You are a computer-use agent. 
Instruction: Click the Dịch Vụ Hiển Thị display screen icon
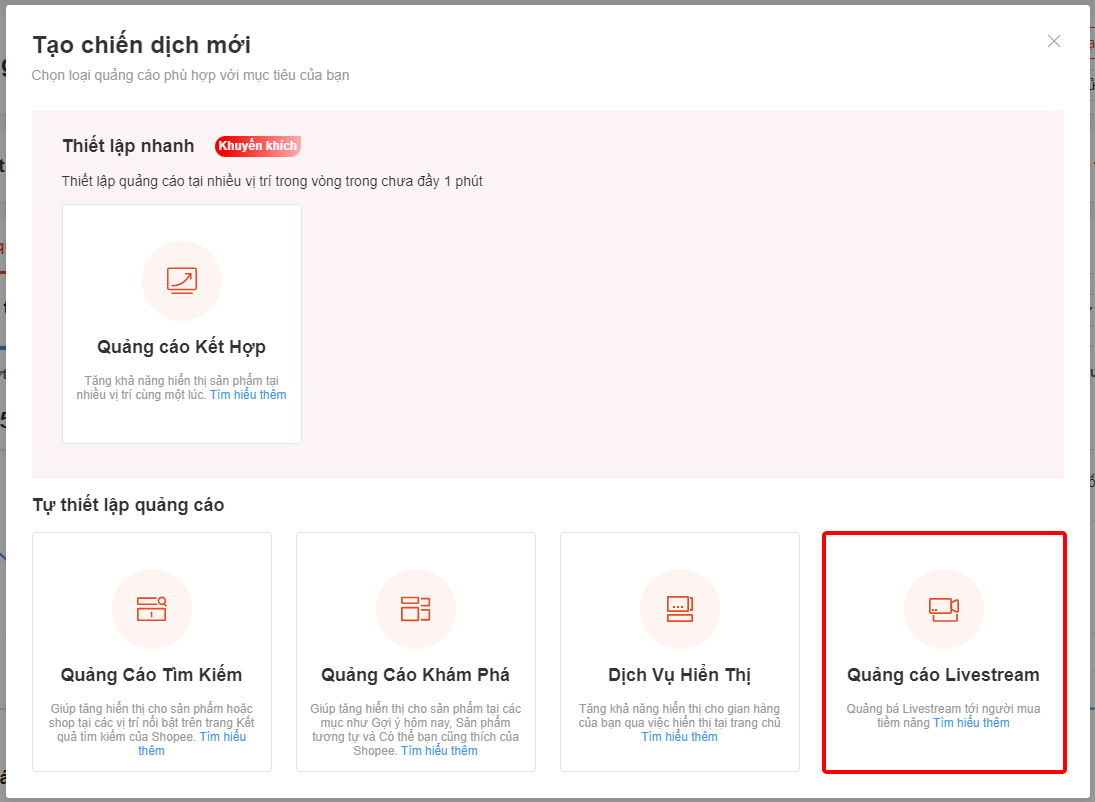tap(679, 609)
